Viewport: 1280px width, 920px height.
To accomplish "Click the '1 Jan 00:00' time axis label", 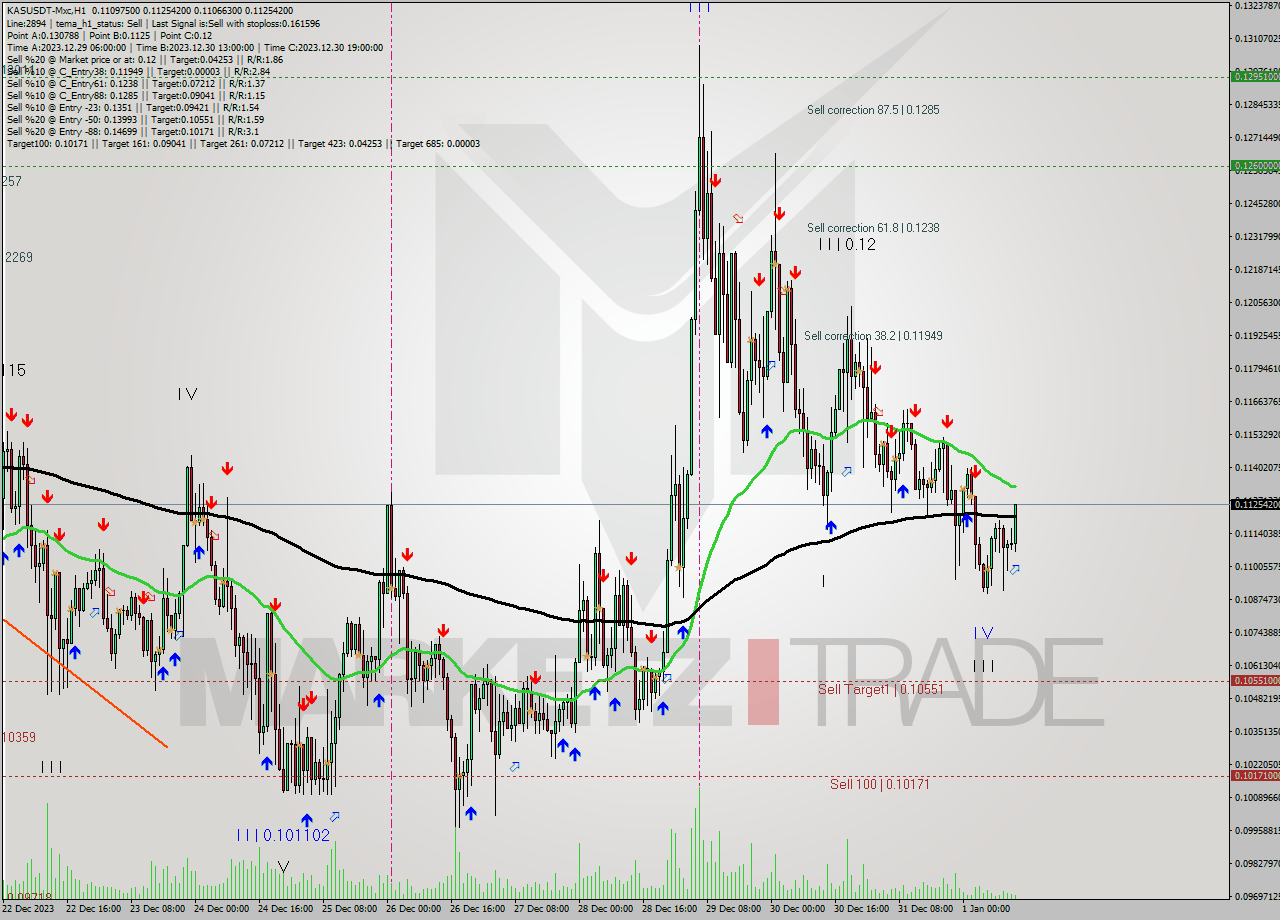I will click(x=987, y=909).
